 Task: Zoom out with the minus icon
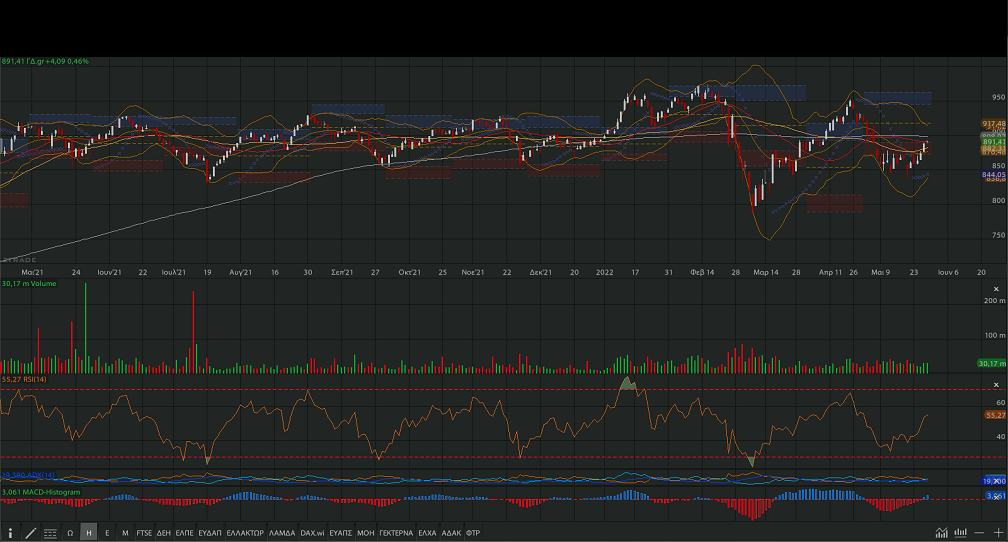point(981,533)
